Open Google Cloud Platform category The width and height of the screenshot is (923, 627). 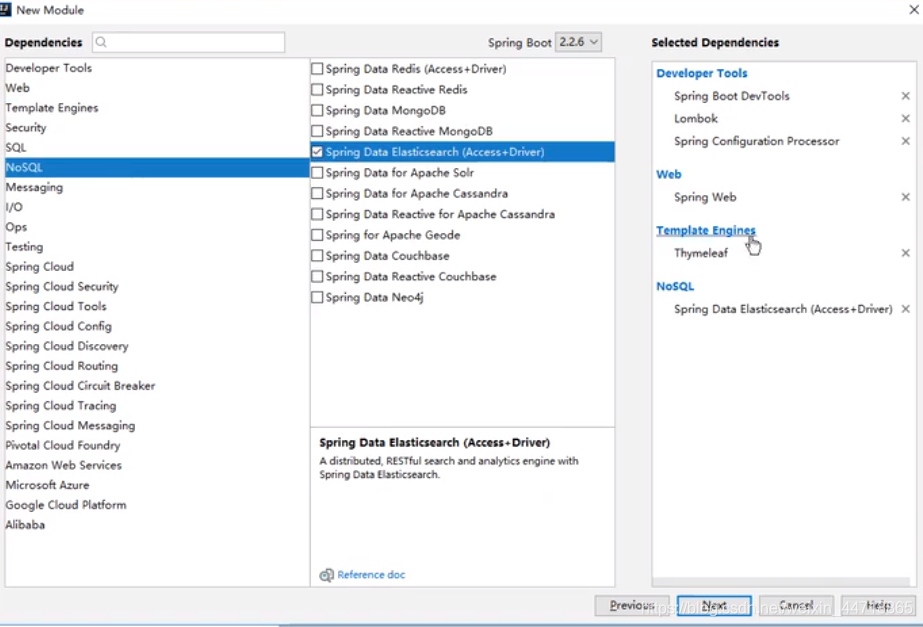(x=157, y=505)
